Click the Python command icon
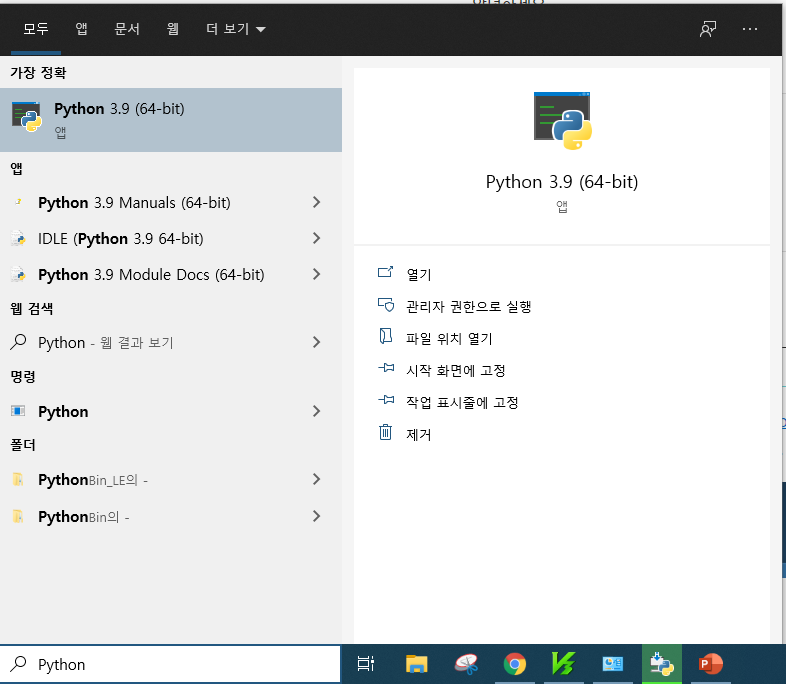Image resolution: width=786 pixels, height=684 pixels. 18,411
